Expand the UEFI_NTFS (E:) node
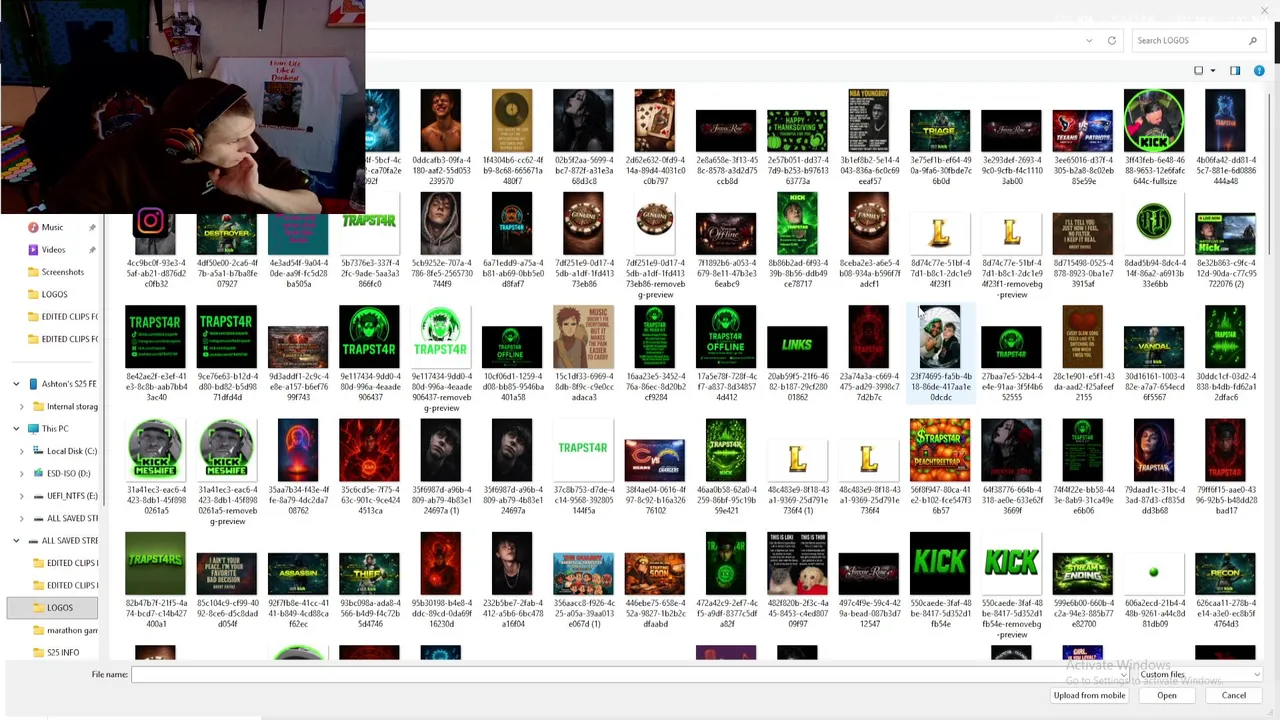This screenshot has width=1280, height=720. point(22,495)
